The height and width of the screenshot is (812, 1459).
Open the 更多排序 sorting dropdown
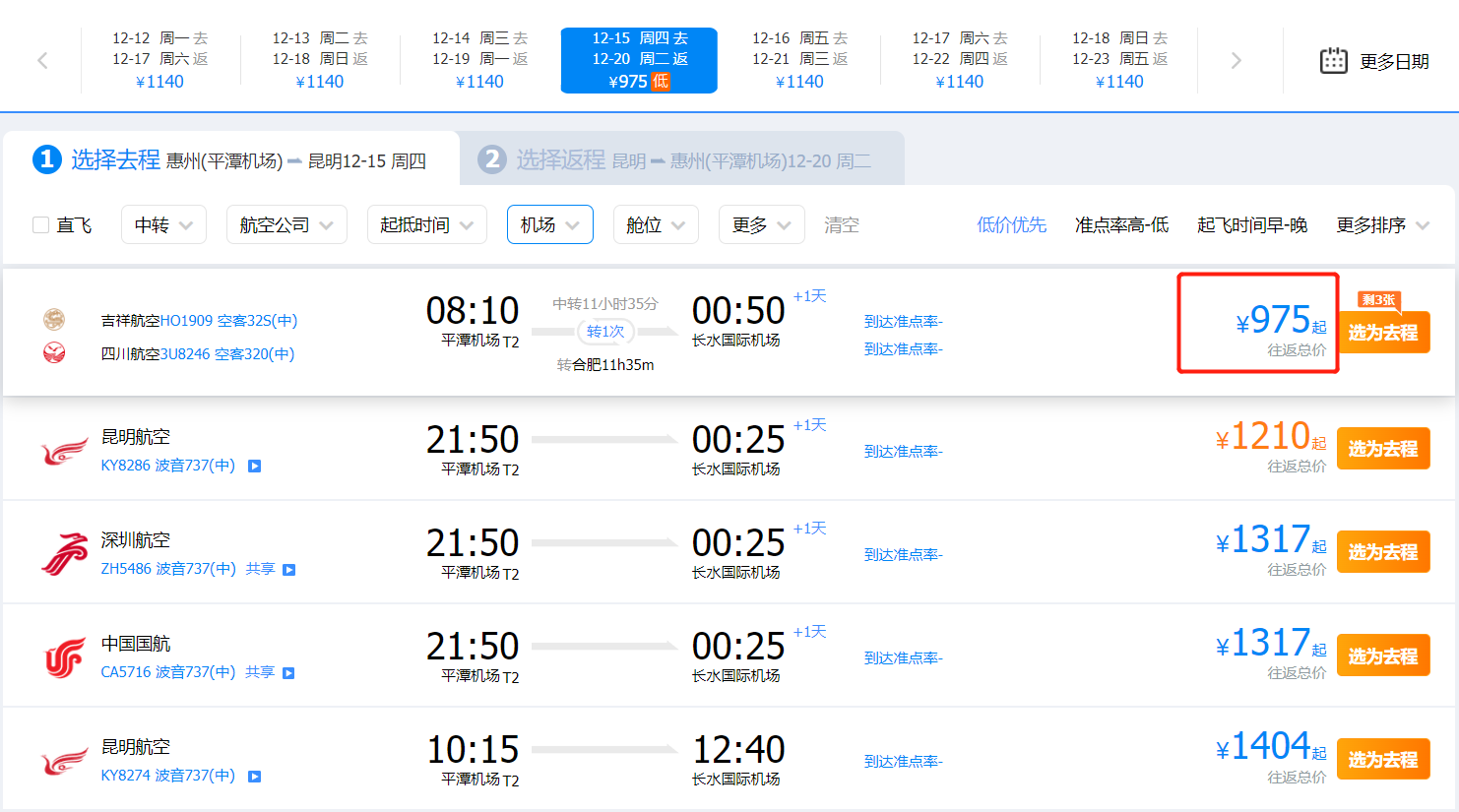tap(1382, 225)
